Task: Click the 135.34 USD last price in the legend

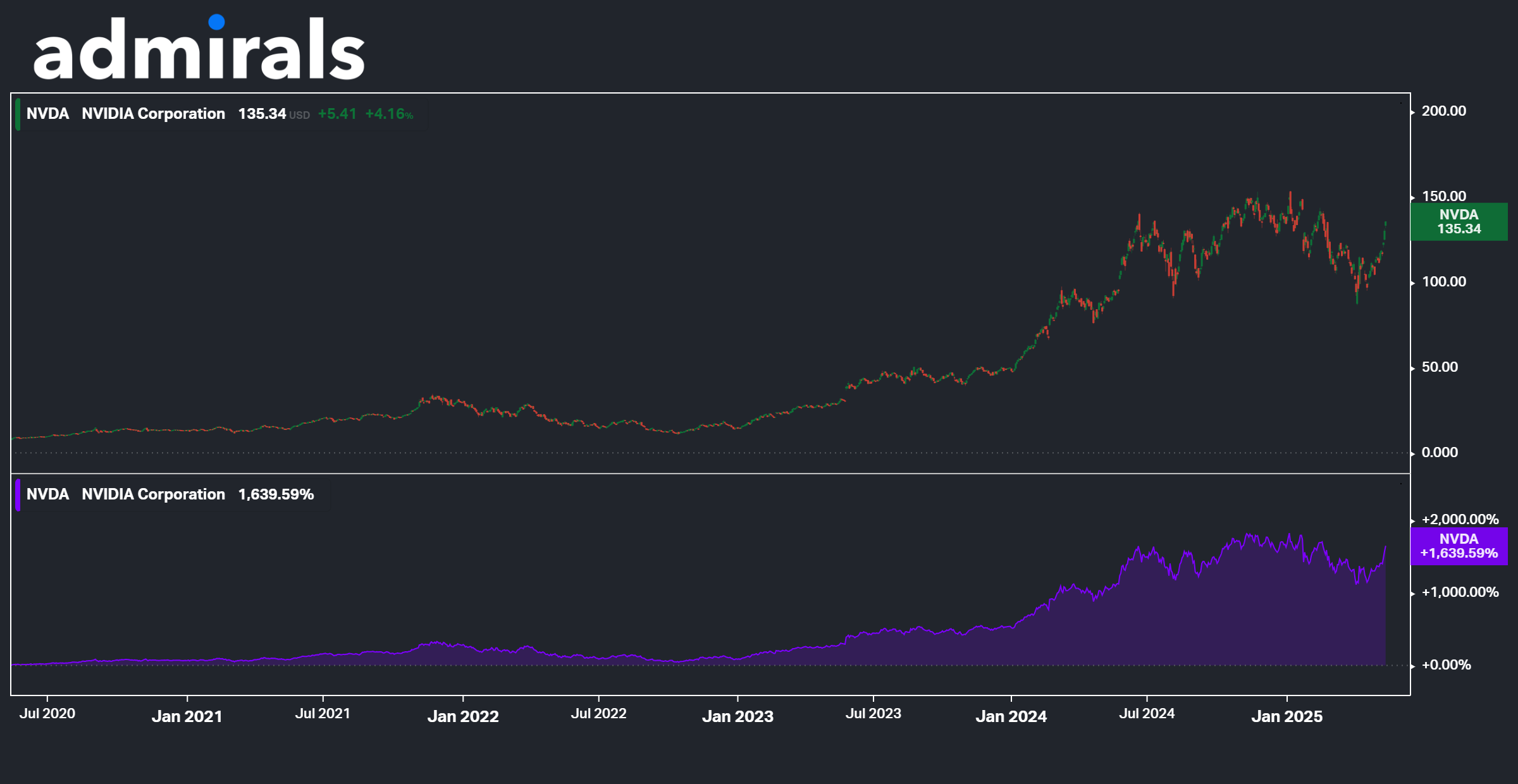Action: [274, 114]
